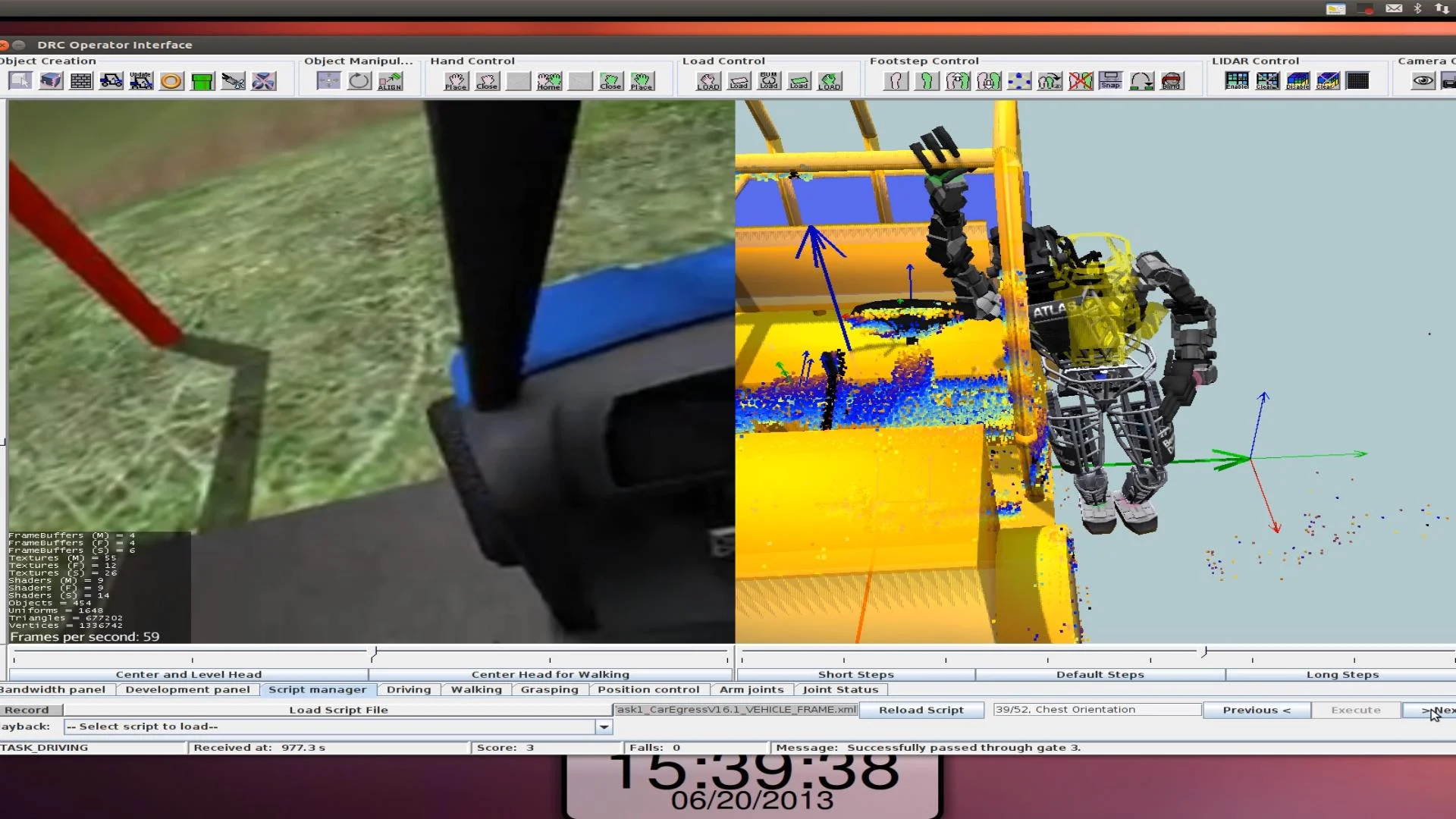Viewport: 1456px width, 819px height.
Task: Click the black grid LIDAR icon
Action: click(x=1358, y=80)
